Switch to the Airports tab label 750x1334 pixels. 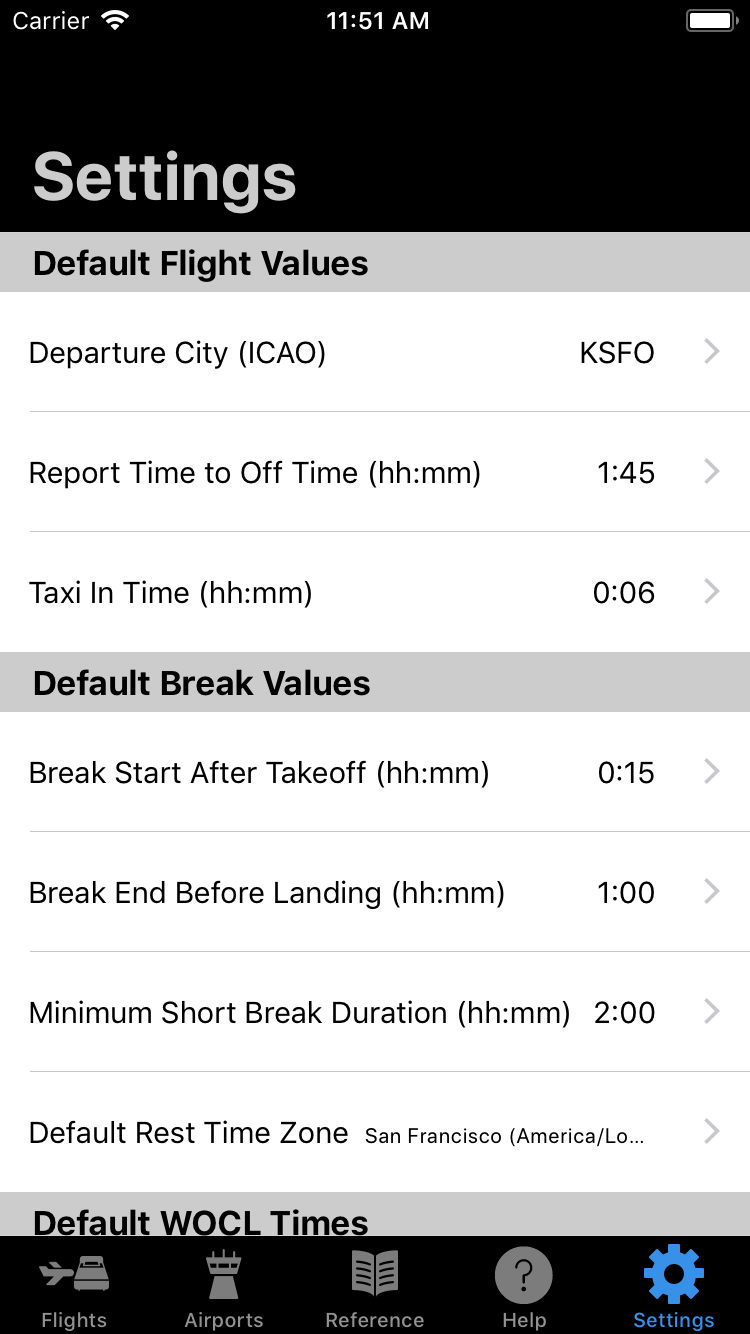224,1320
